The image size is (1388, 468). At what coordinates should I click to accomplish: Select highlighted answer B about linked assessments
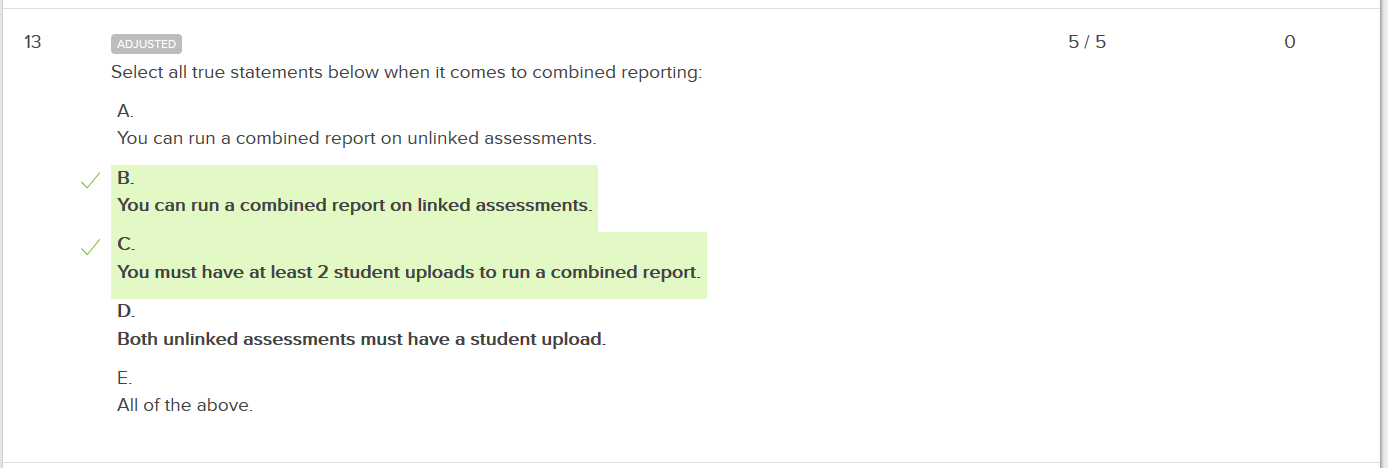pos(354,198)
